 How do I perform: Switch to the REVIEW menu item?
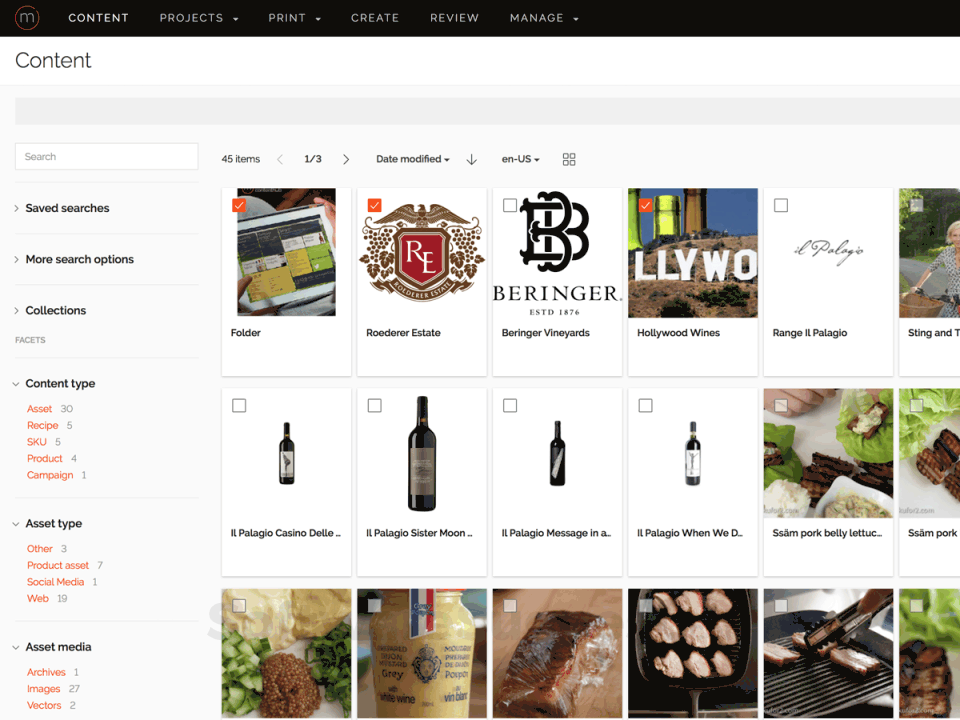point(454,17)
